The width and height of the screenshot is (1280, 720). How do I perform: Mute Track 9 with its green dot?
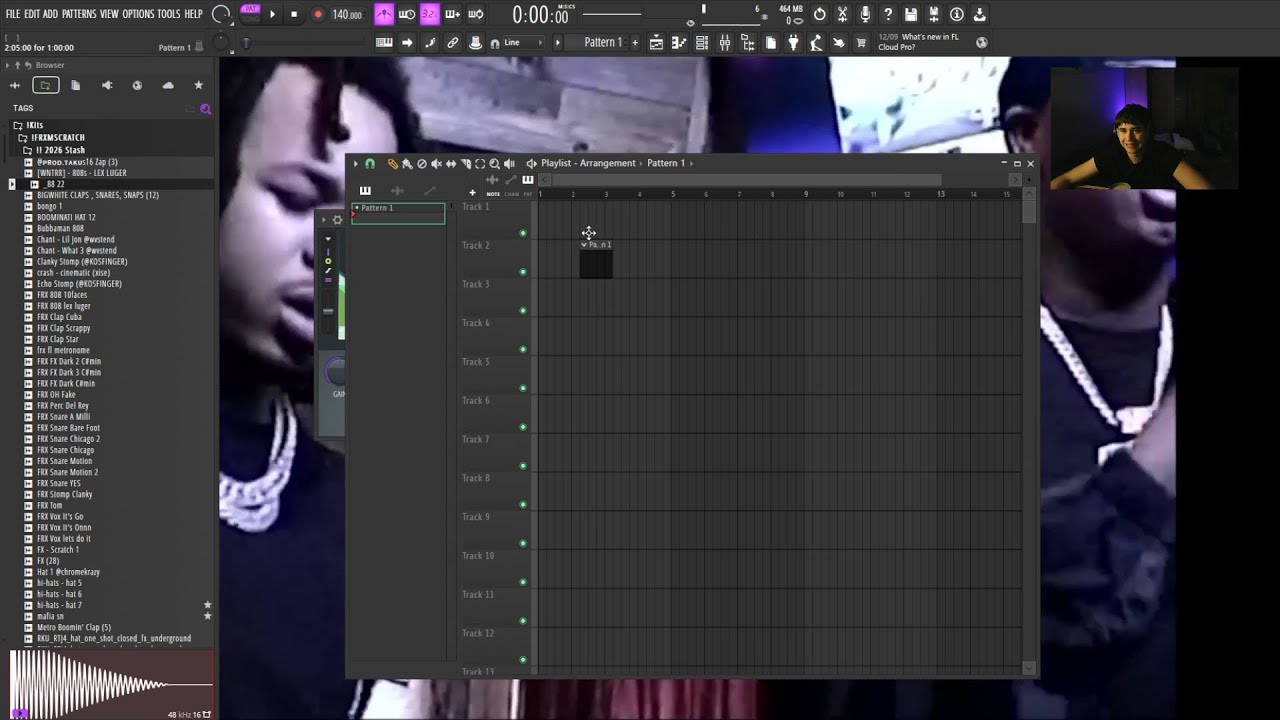point(523,543)
